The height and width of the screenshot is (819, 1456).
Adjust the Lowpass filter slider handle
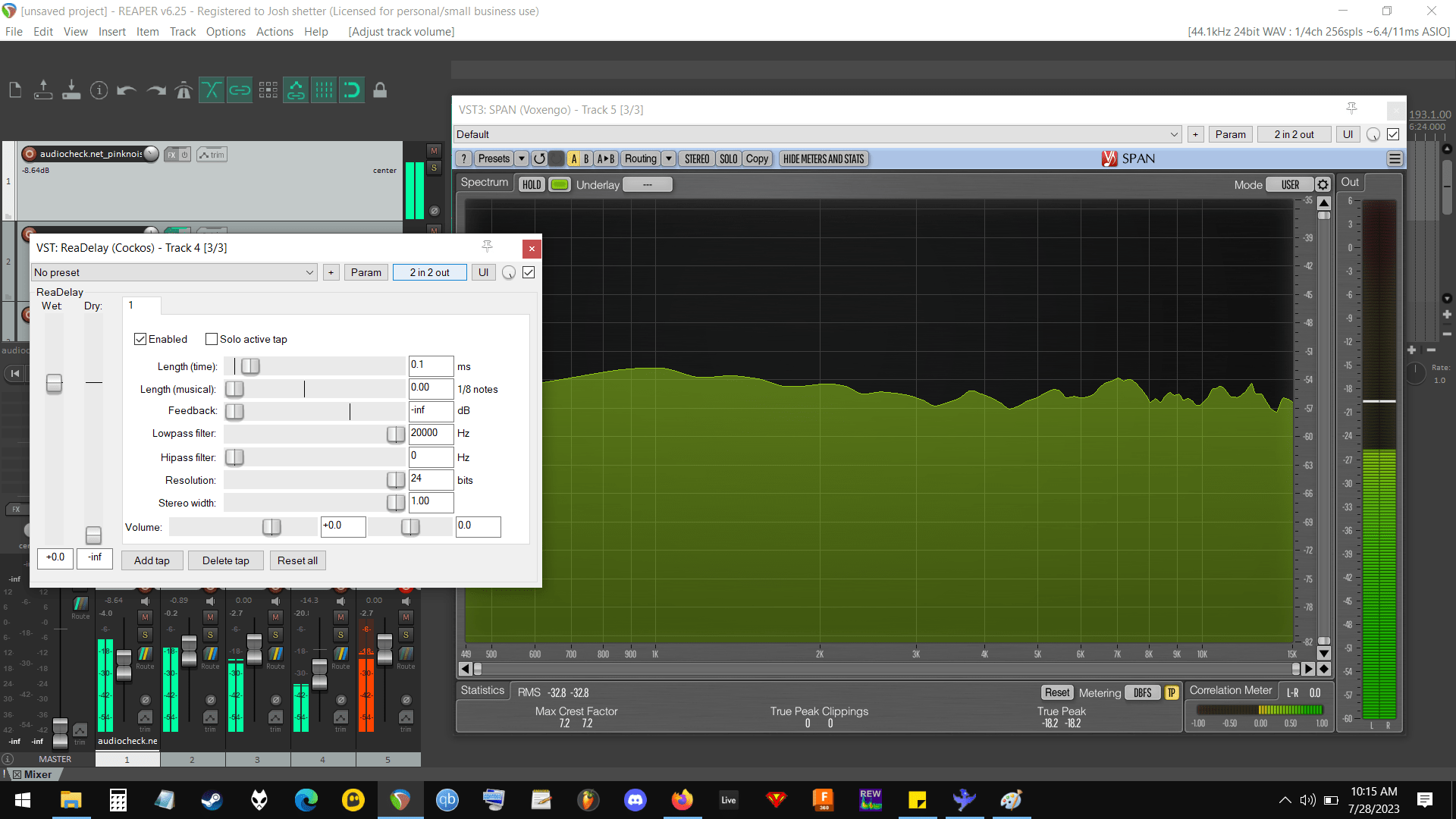coord(395,434)
